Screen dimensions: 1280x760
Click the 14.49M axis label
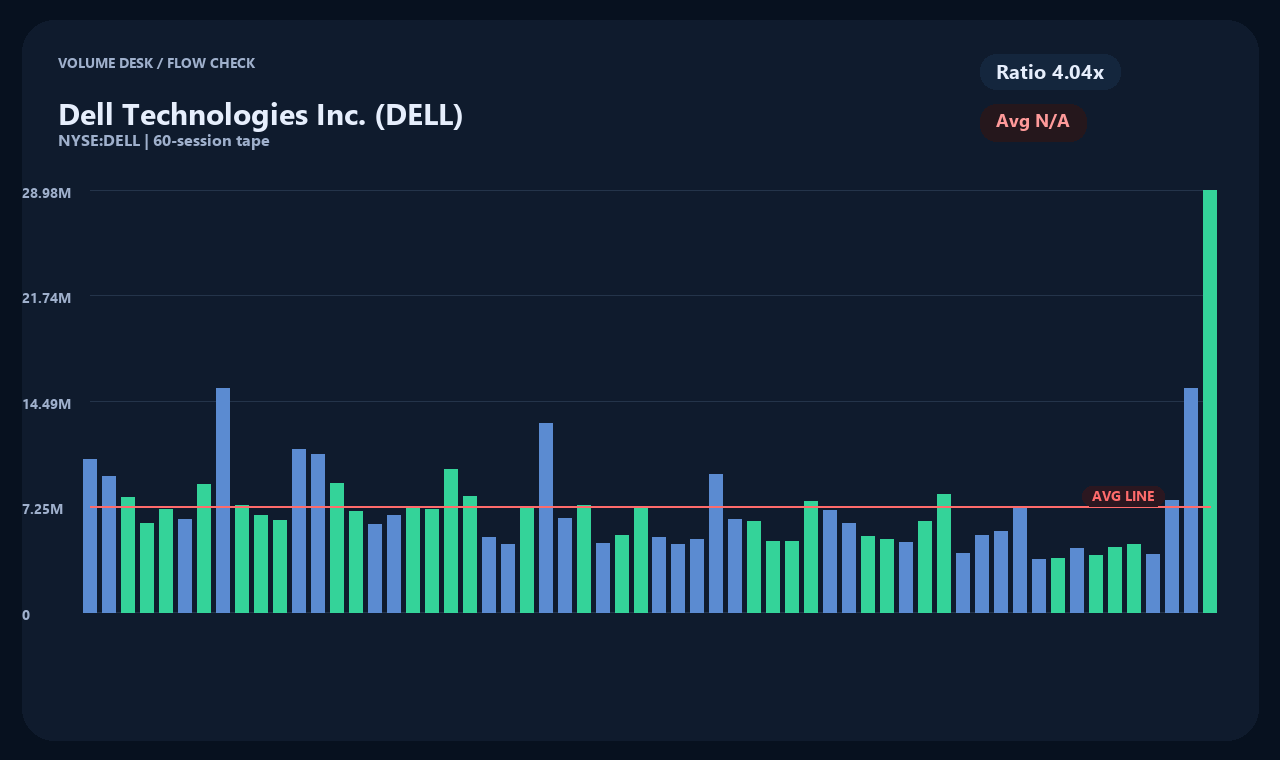tap(47, 404)
